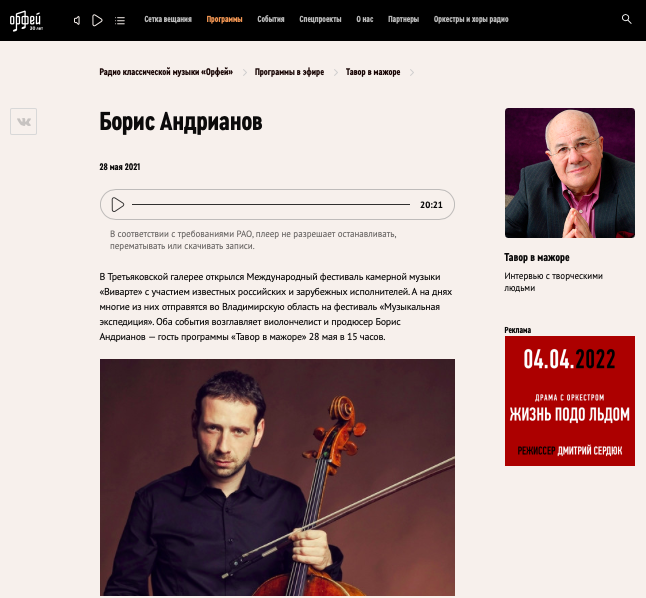
Task: Open Оркестры и хоры радио
Action: click(x=471, y=19)
